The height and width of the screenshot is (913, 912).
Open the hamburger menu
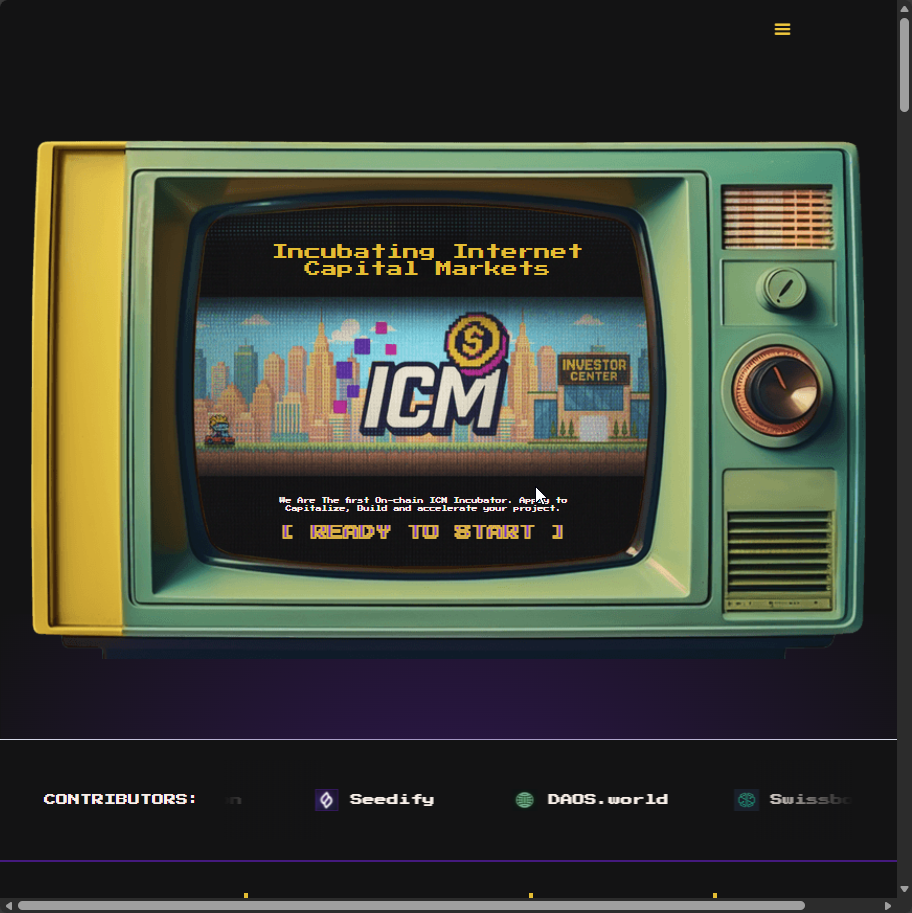click(x=782, y=30)
